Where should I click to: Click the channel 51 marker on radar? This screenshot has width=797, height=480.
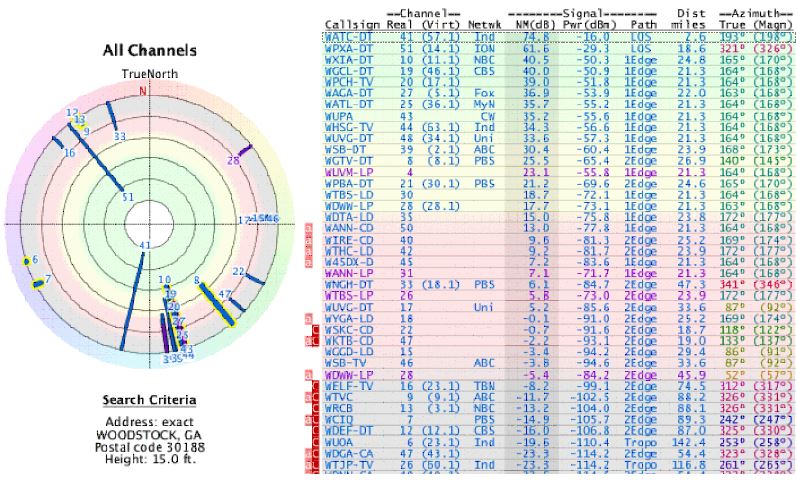[x=127, y=198]
